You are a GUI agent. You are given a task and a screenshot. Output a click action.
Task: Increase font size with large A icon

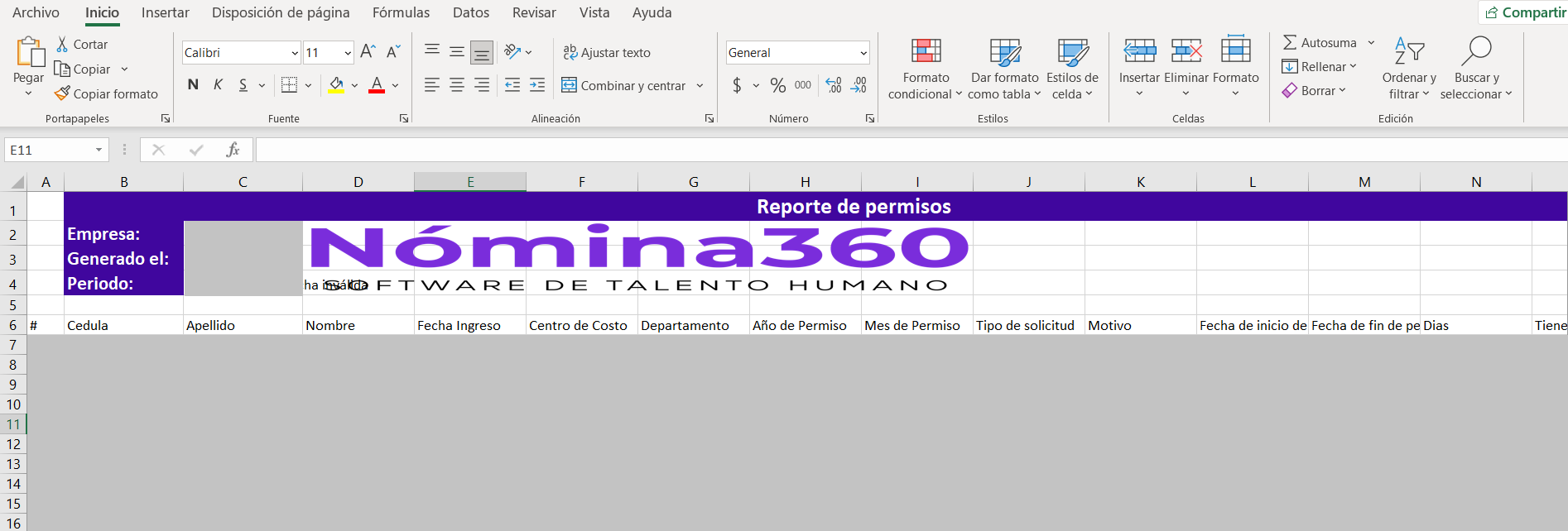(x=368, y=52)
